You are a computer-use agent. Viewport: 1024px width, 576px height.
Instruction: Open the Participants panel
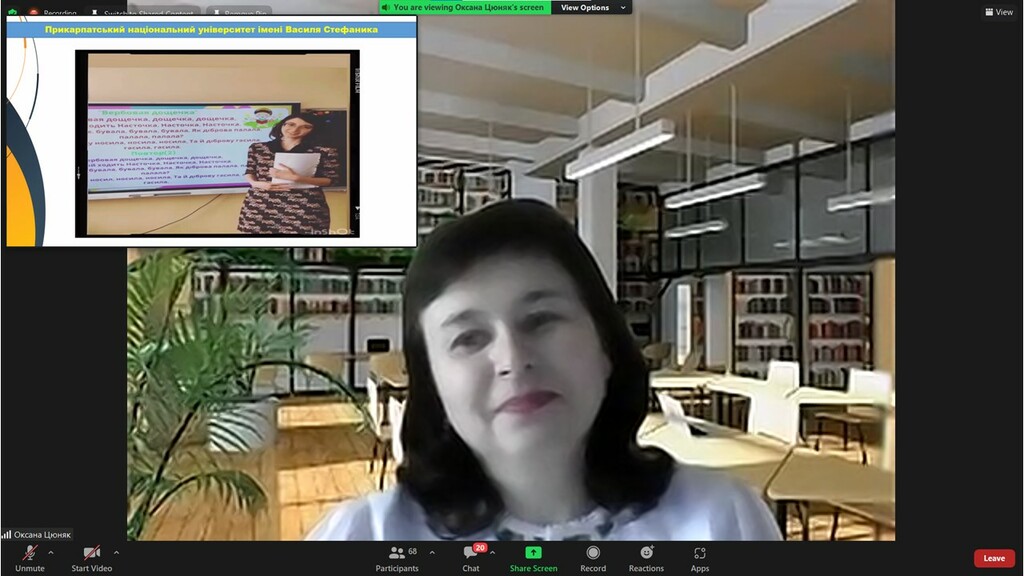(397, 553)
